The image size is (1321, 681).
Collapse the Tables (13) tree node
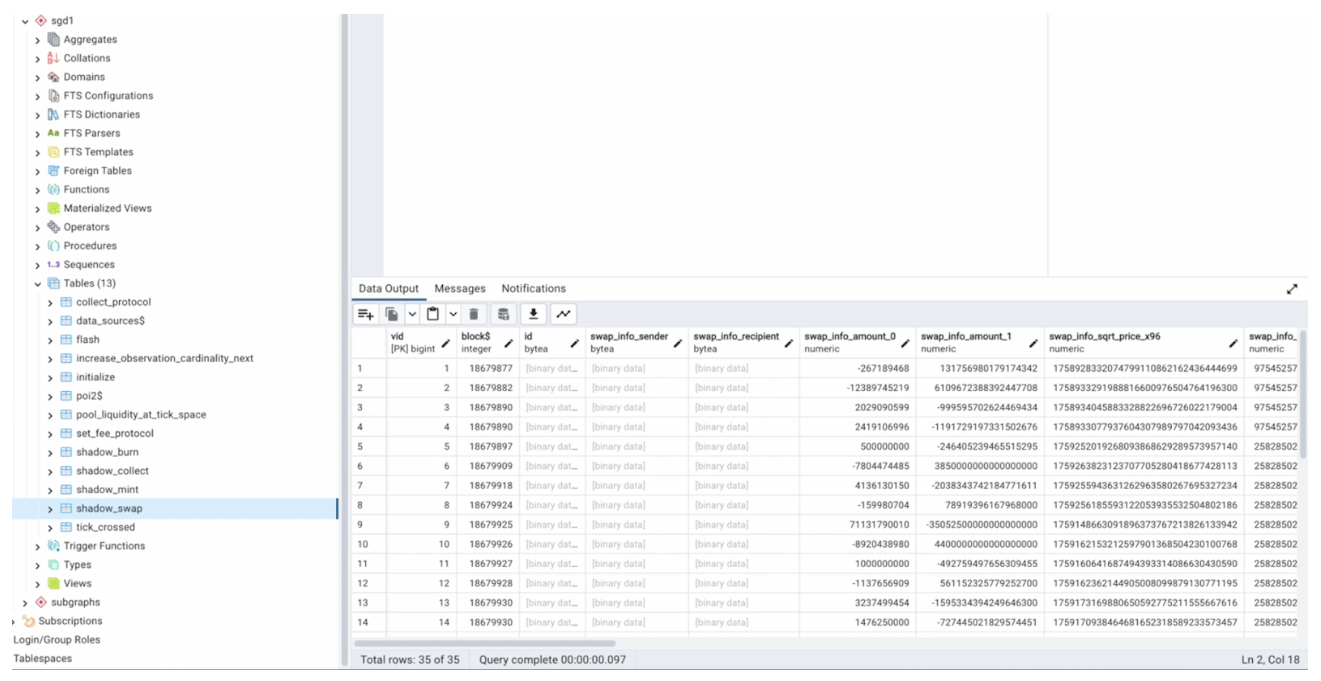[38, 284]
